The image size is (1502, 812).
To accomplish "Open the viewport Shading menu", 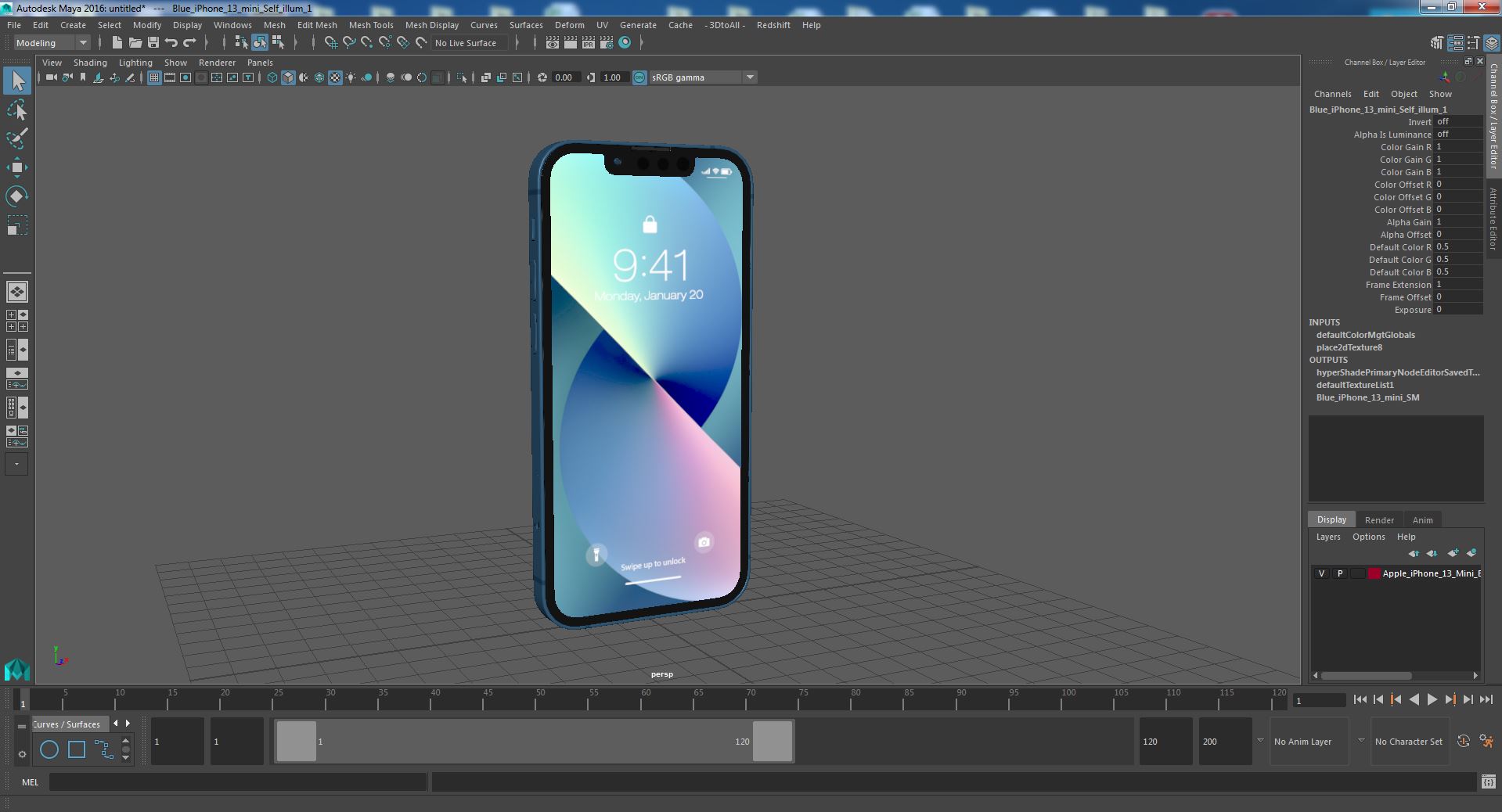I will pyautogui.click(x=90, y=63).
